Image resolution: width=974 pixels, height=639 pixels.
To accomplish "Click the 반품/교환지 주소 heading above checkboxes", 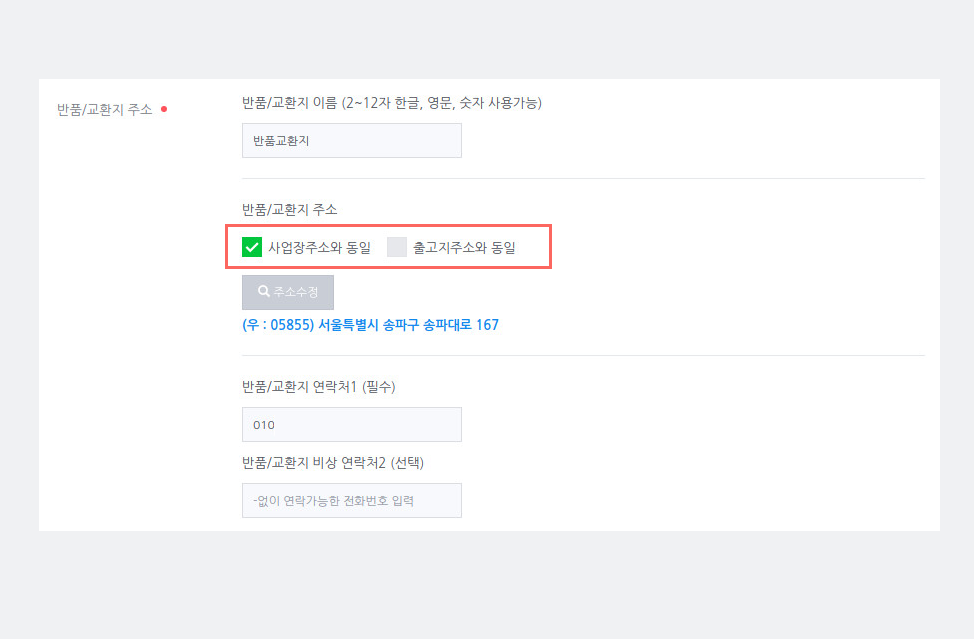I will click(x=289, y=210).
